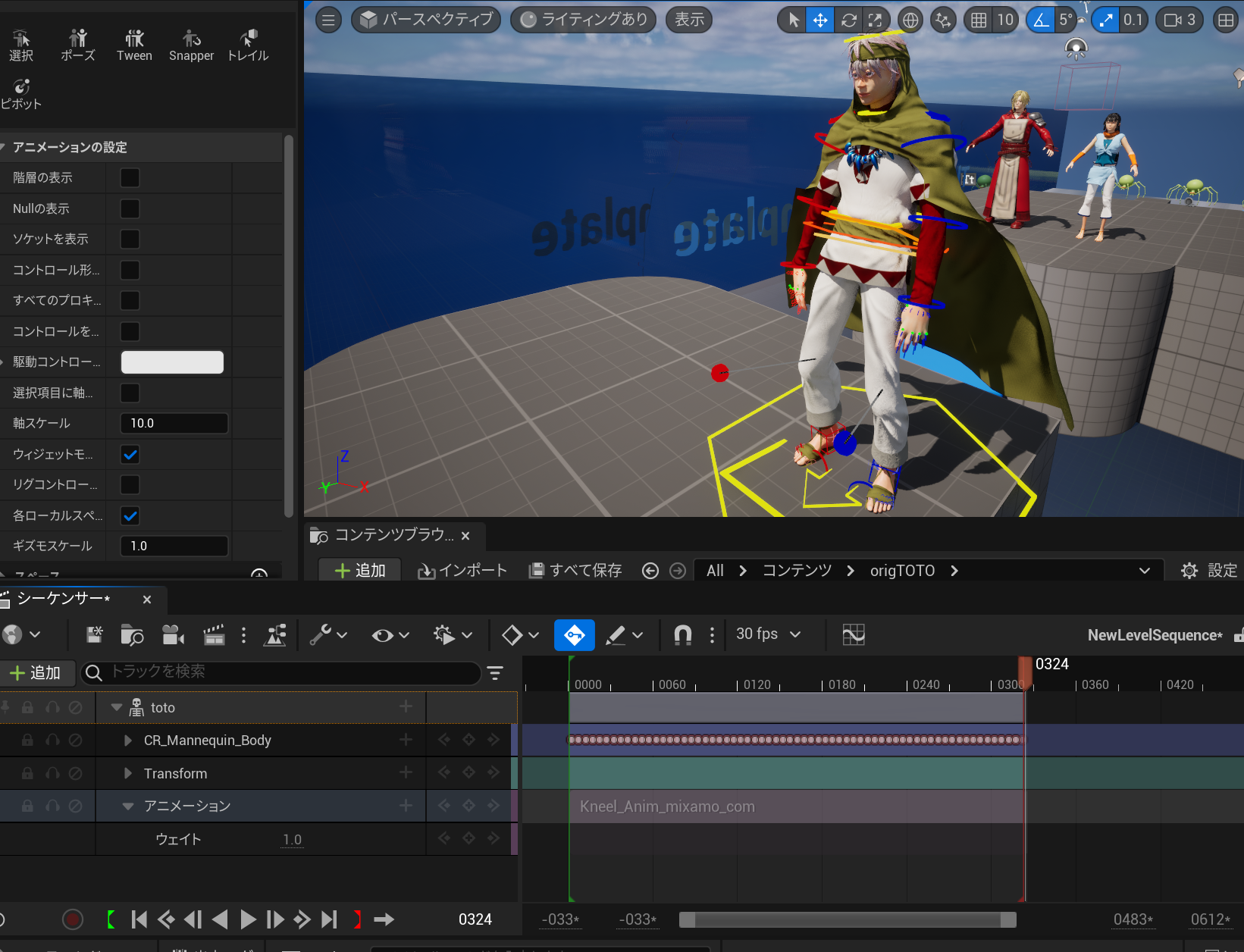This screenshot has width=1244, height=952.
Task: Uncheck the ウィジェットモ... checkbox
Action: tap(130, 455)
